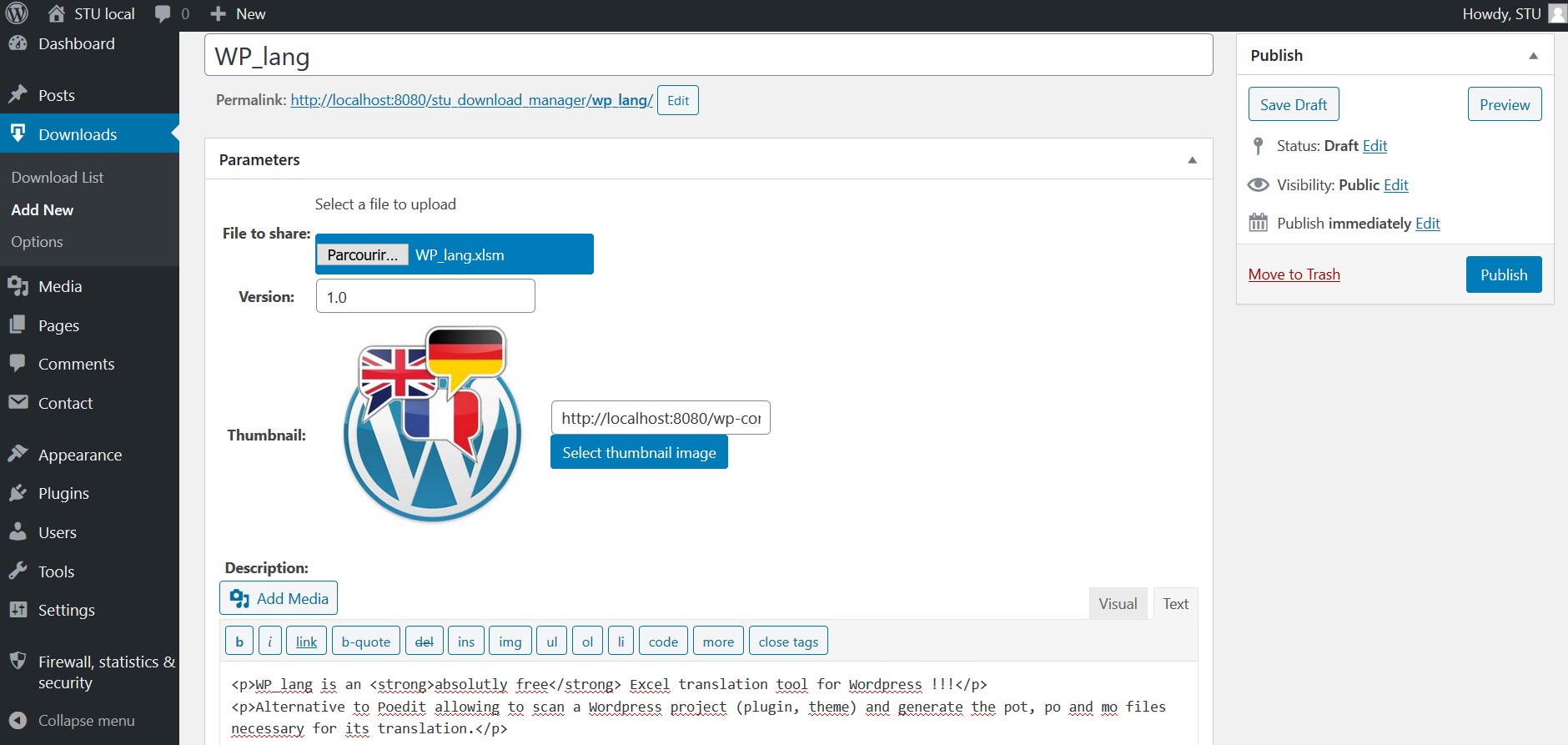Click the Comments sidebar icon

click(x=18, y=363)
